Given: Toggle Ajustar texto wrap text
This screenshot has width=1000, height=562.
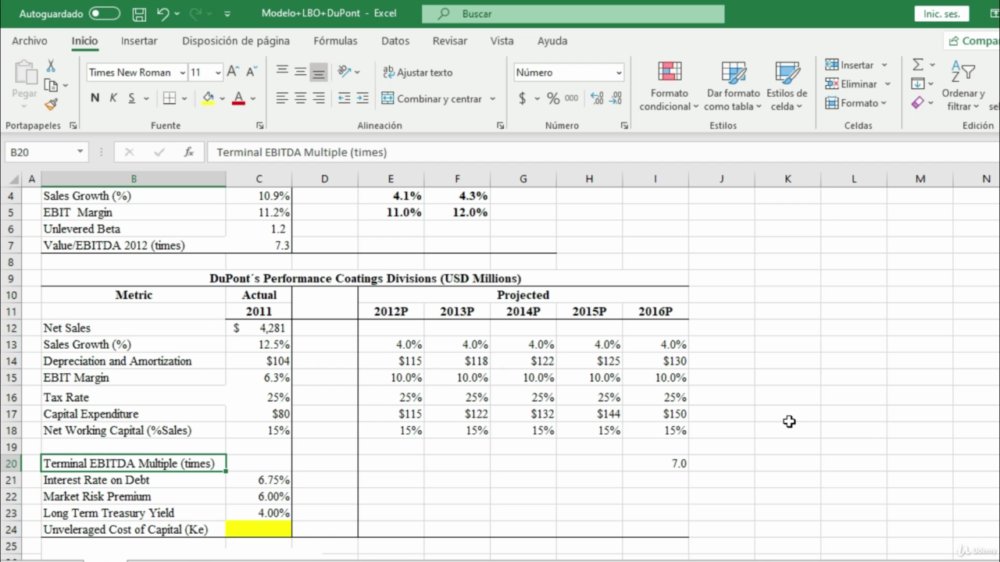Looking at the screenshot, I should coord(418,72).
